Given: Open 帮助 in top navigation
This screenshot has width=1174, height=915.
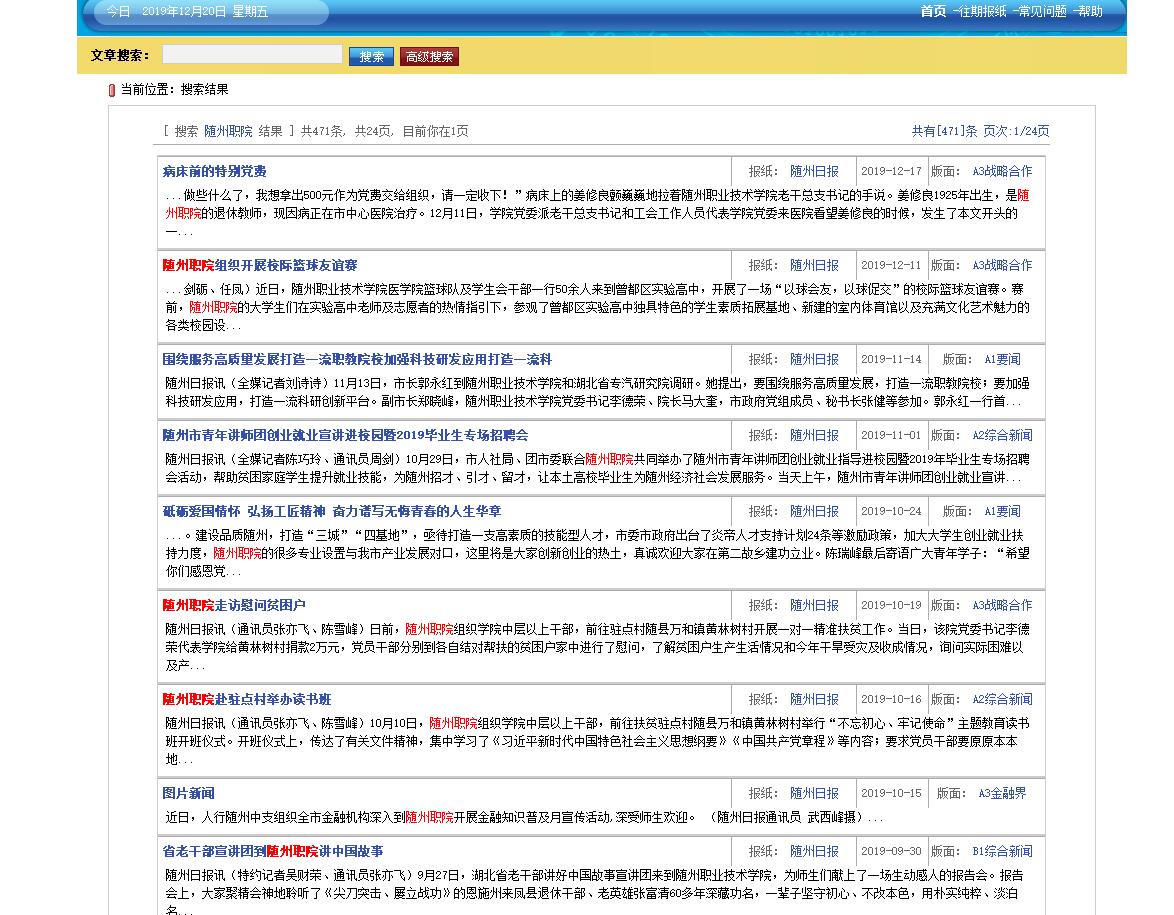Looking at the screenshot, I should pyautogui.click(x=1089, y=12).
